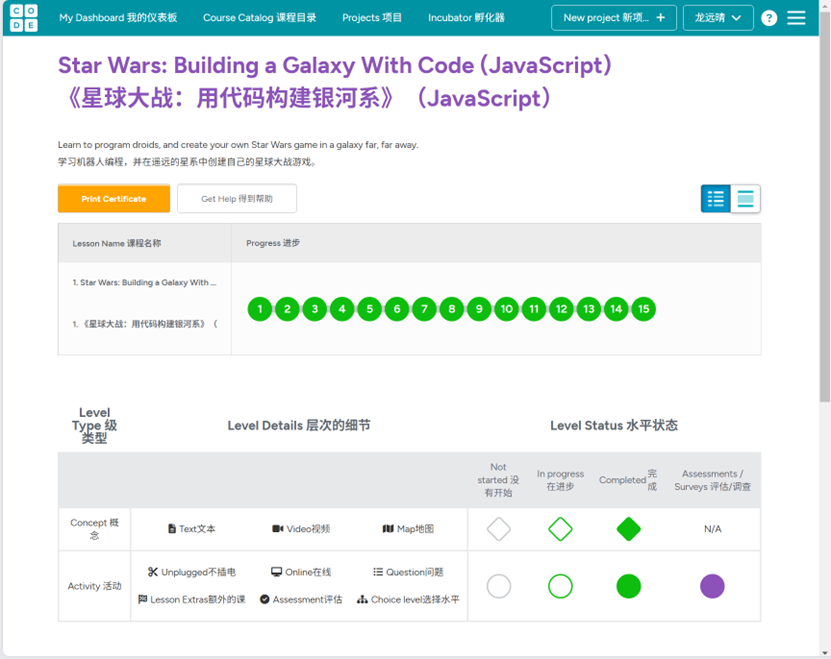Click the not-started concept diamond
Screen dimensions: 831x659
point(499,529)
